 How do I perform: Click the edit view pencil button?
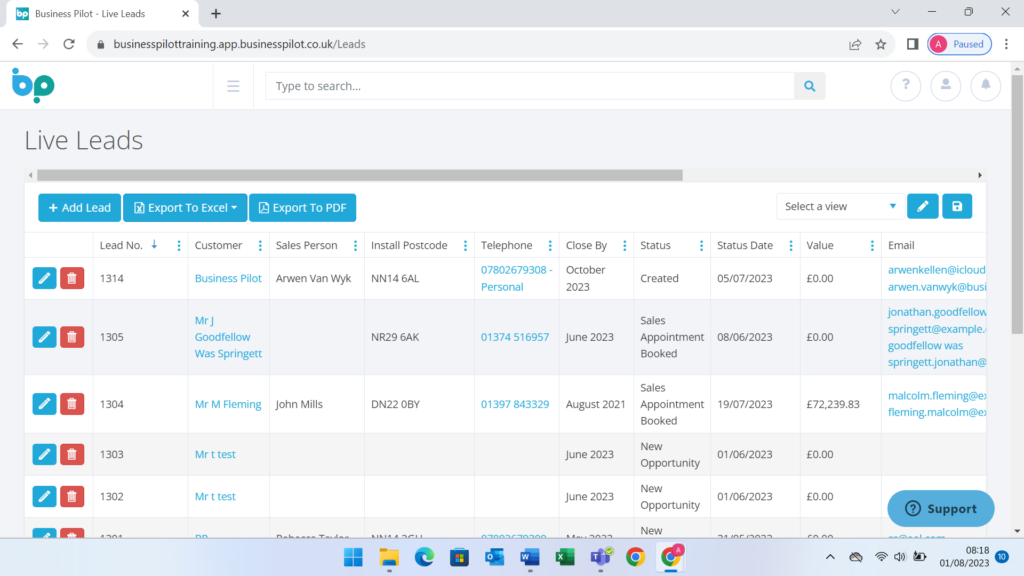coord(922,206)
